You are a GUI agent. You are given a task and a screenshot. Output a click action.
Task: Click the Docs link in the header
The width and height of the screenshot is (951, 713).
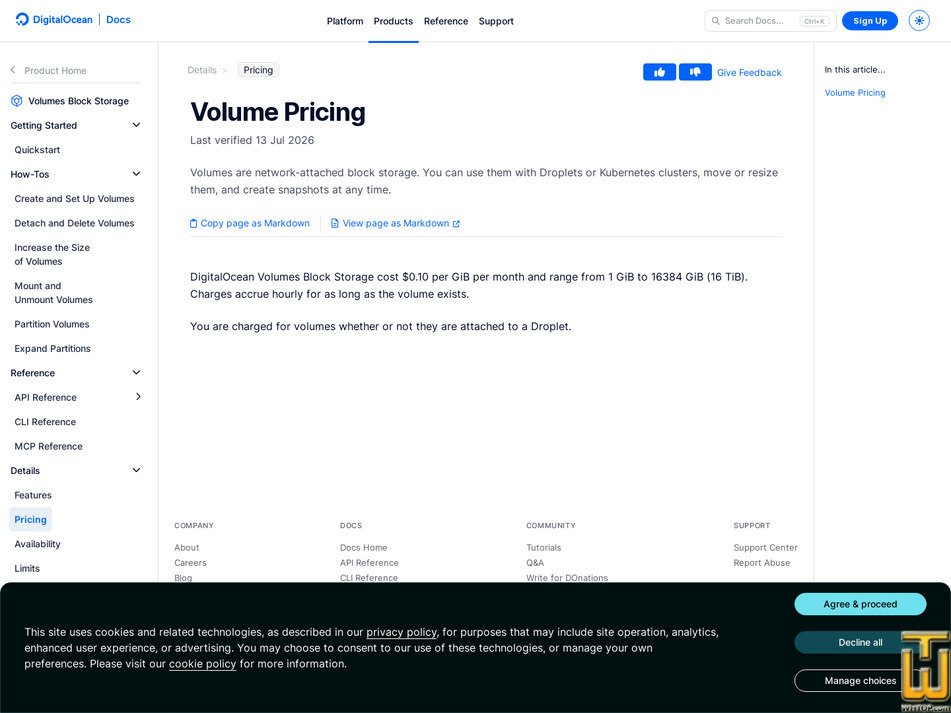(118, 19)
